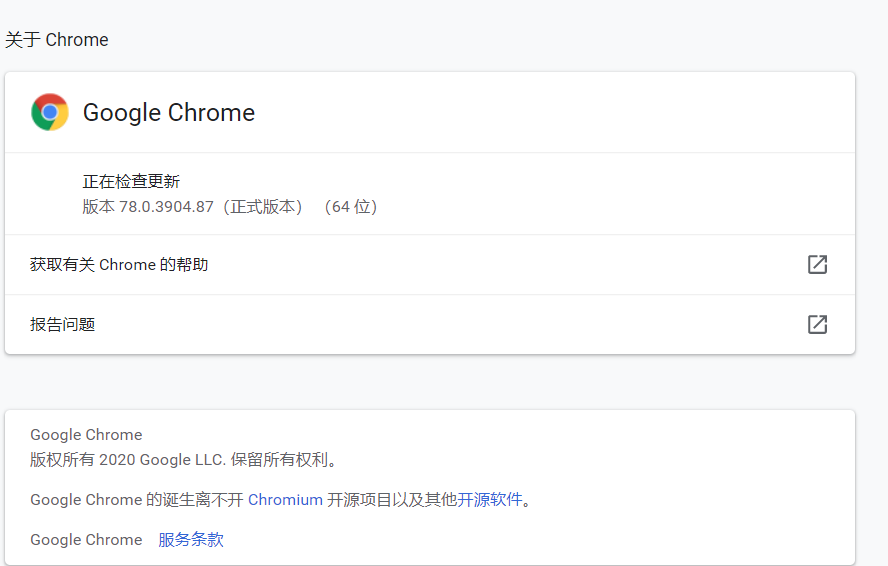Open the 服务条款 link
Image resolution: width=888 pixels, height=566 pixels.
(x=191, y=539)
